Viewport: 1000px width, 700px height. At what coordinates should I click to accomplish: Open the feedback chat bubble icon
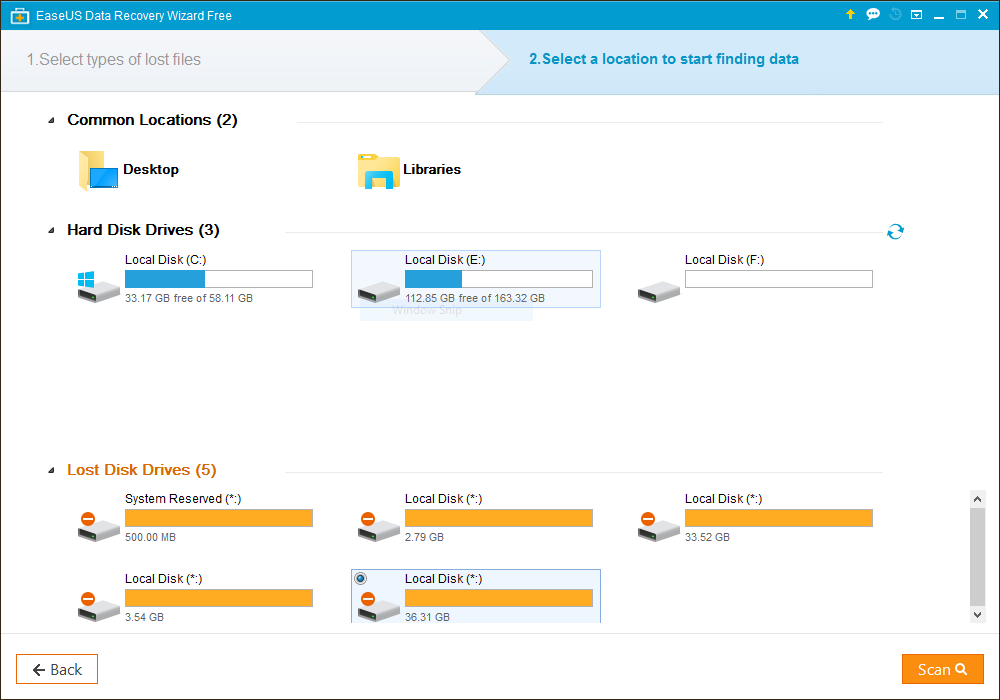873,14
